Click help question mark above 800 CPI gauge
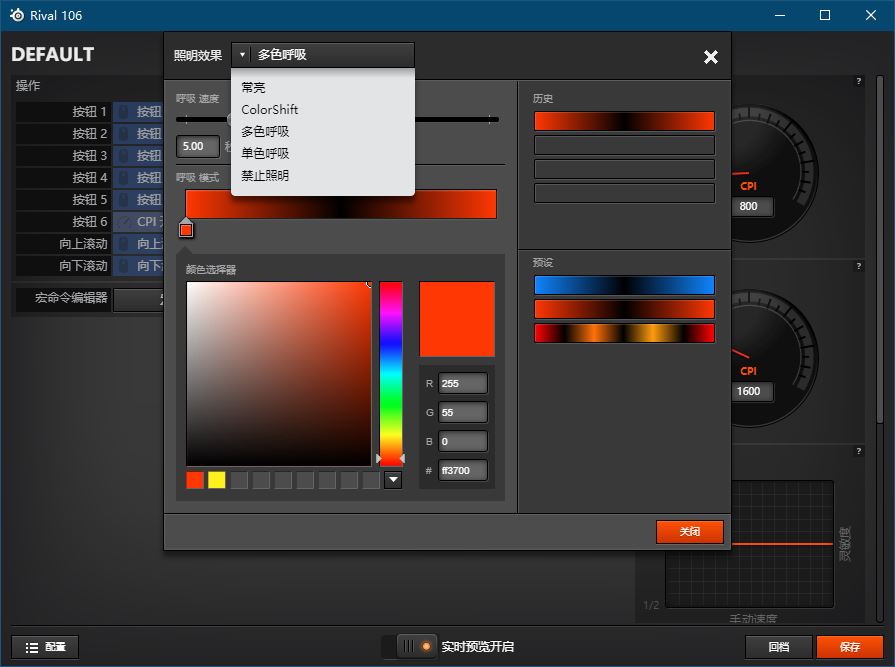The height and width of the screenshot is (667, 895). (x=858, y=82)
